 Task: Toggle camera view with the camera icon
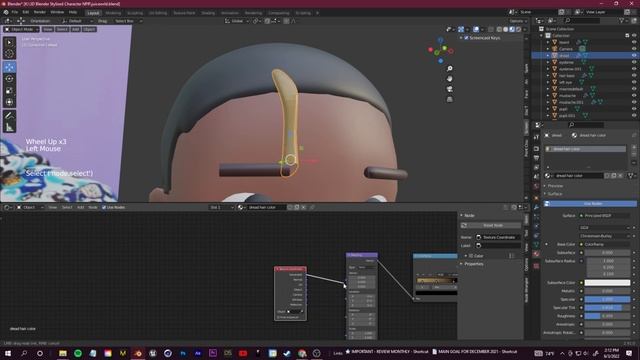click(449, 89)
